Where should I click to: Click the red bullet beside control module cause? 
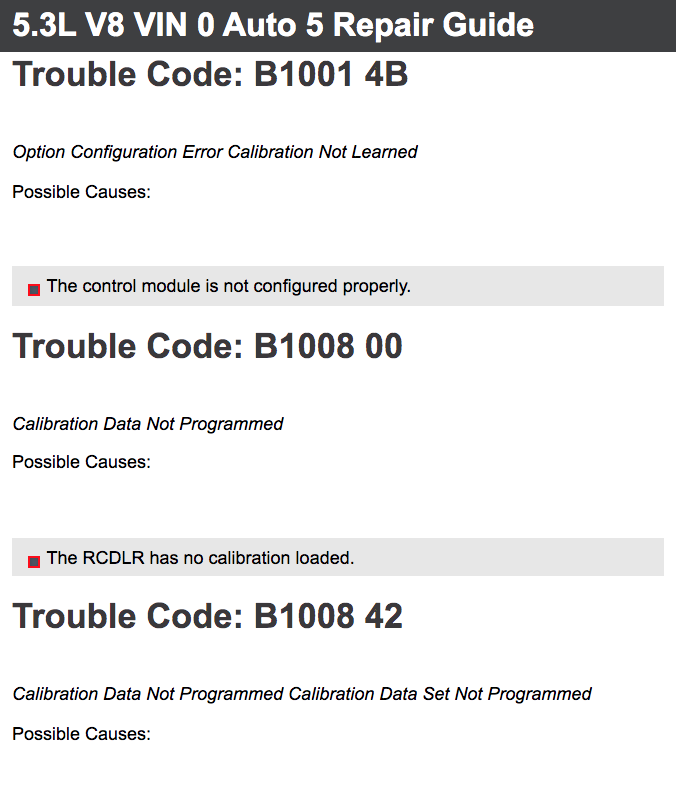(34, 290)
